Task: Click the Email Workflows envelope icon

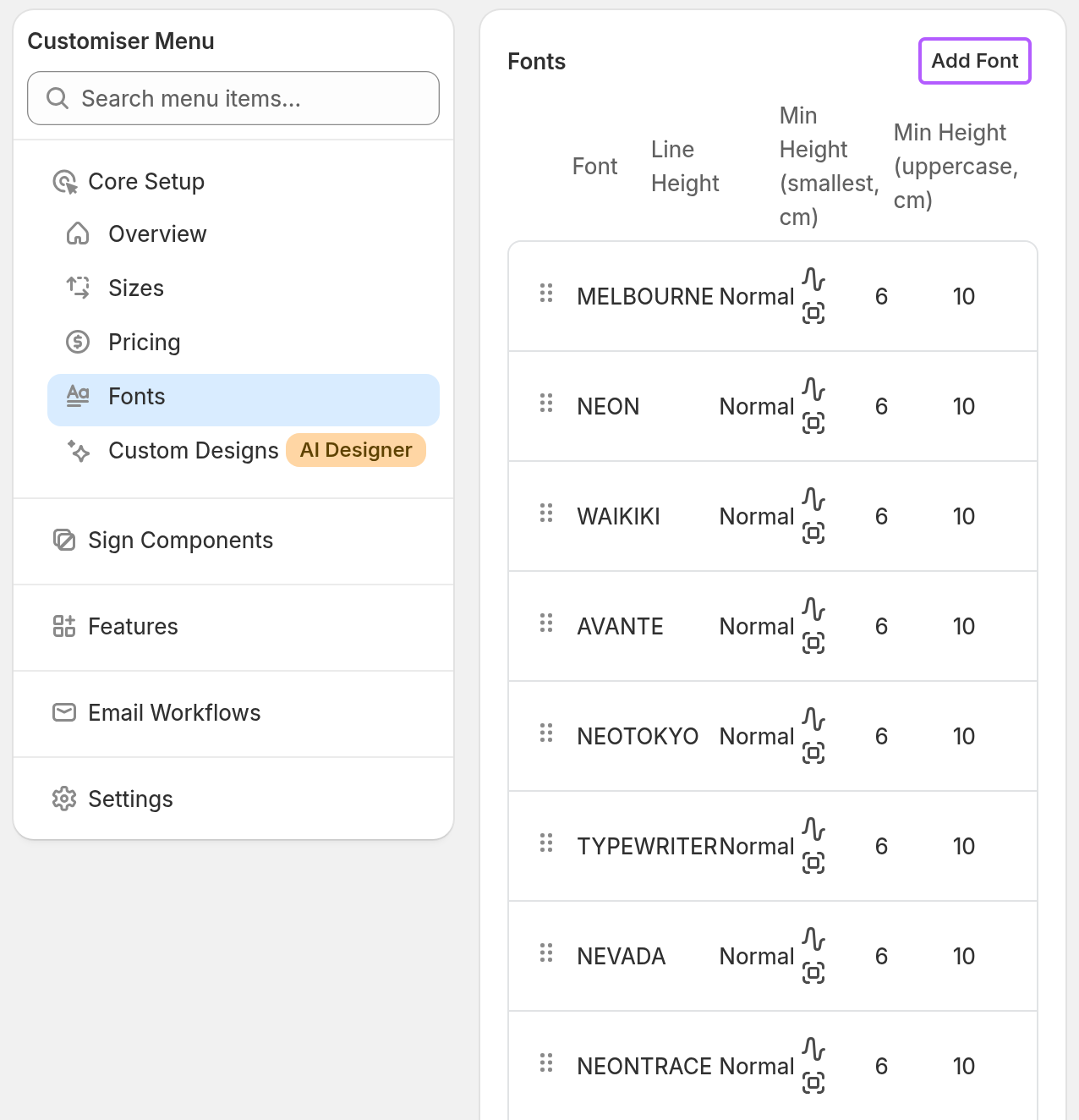Action: 64,712
